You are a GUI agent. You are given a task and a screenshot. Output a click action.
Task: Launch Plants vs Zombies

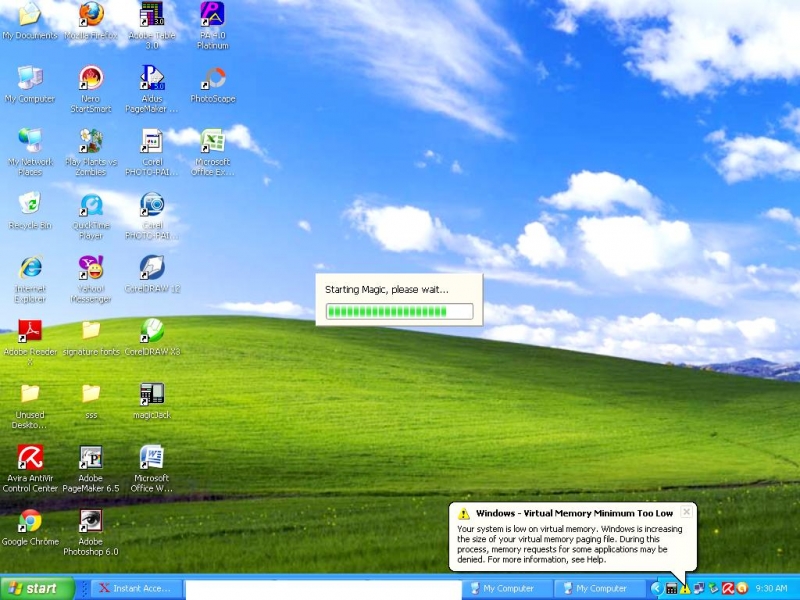pyautogui.click(x=91, y=145)
